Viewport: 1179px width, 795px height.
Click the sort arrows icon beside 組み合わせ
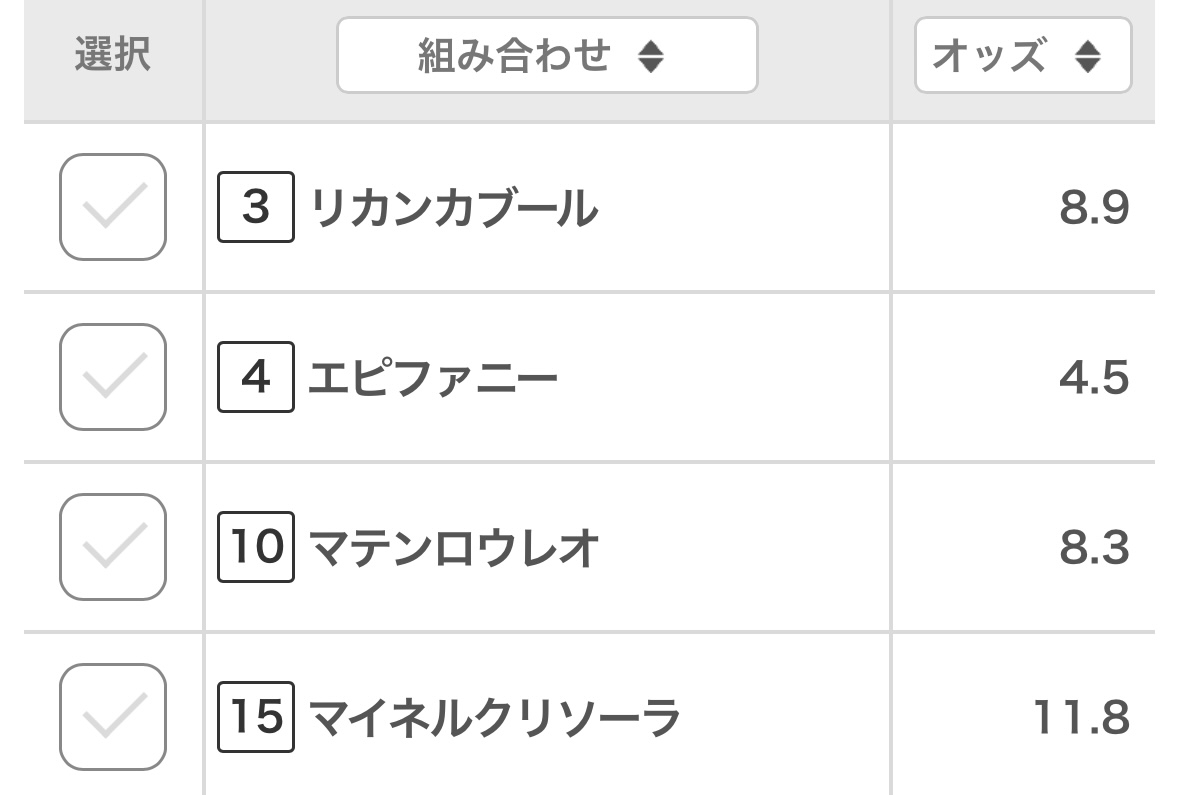651,56
